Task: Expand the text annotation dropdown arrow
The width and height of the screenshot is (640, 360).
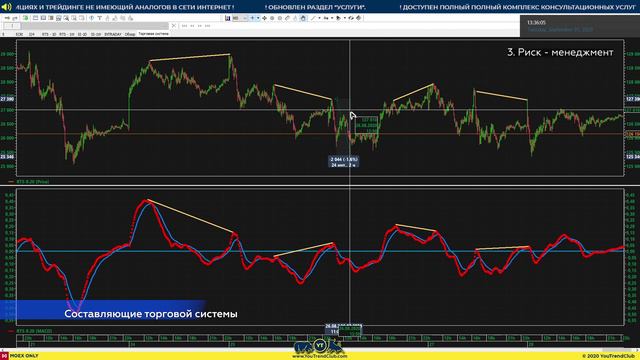Action: (332, 18)
